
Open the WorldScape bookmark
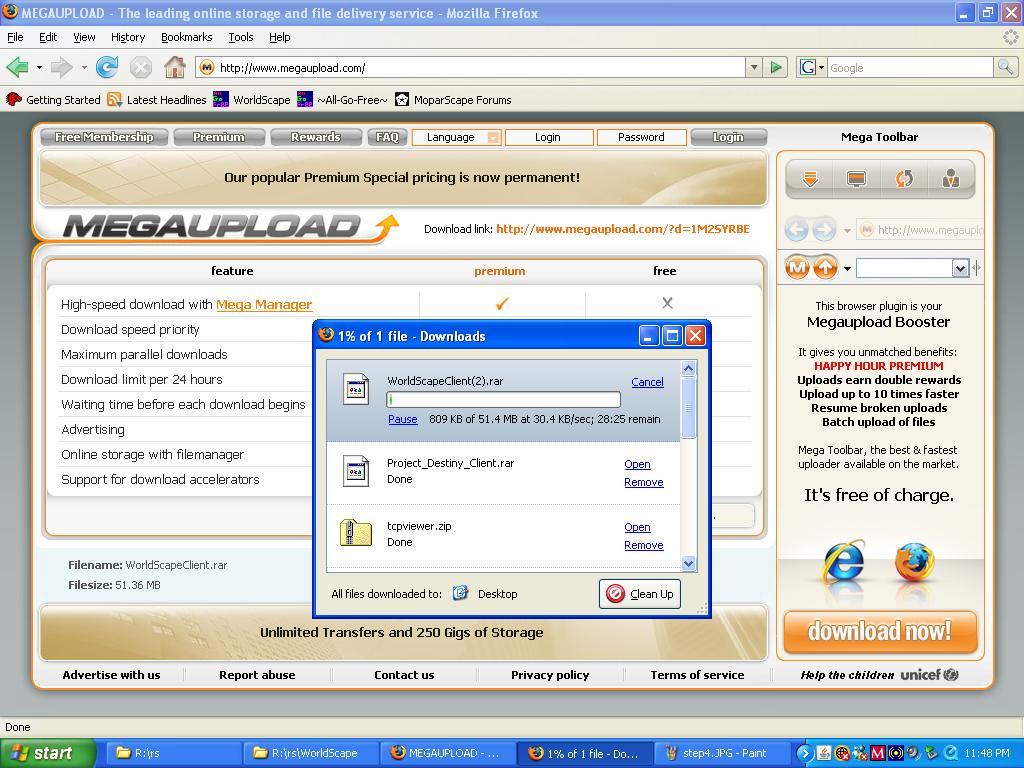tap(252, 99)
